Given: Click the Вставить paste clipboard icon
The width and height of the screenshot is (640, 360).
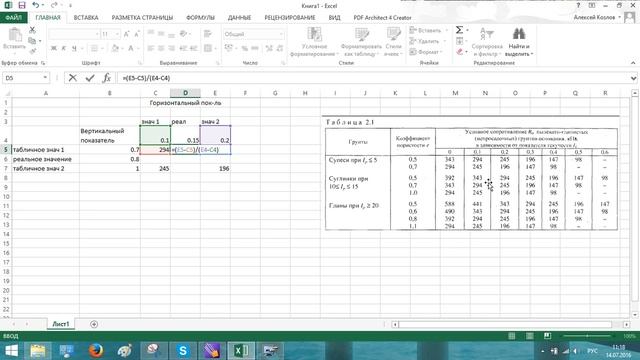Looking at the screenshot, I should [x=15, y=35].
